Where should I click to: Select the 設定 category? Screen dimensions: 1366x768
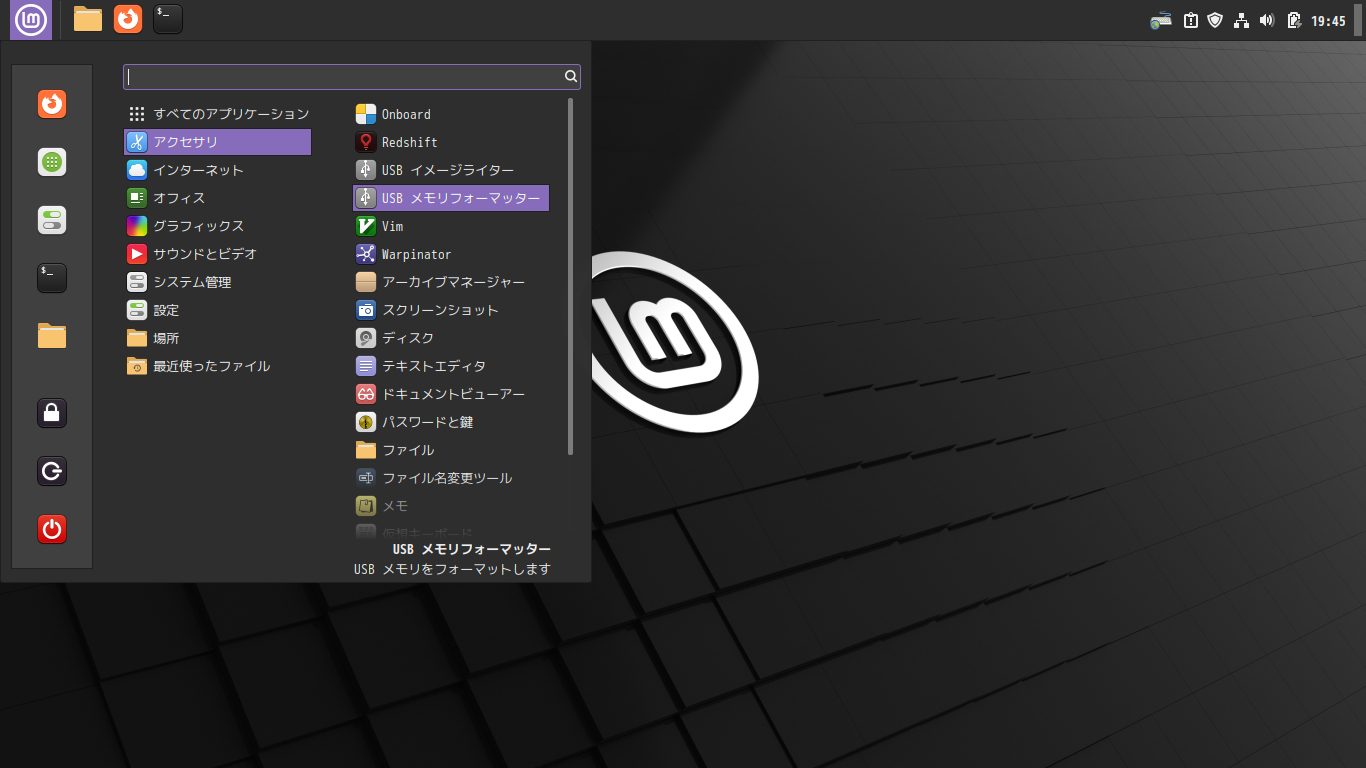(218, 310)
